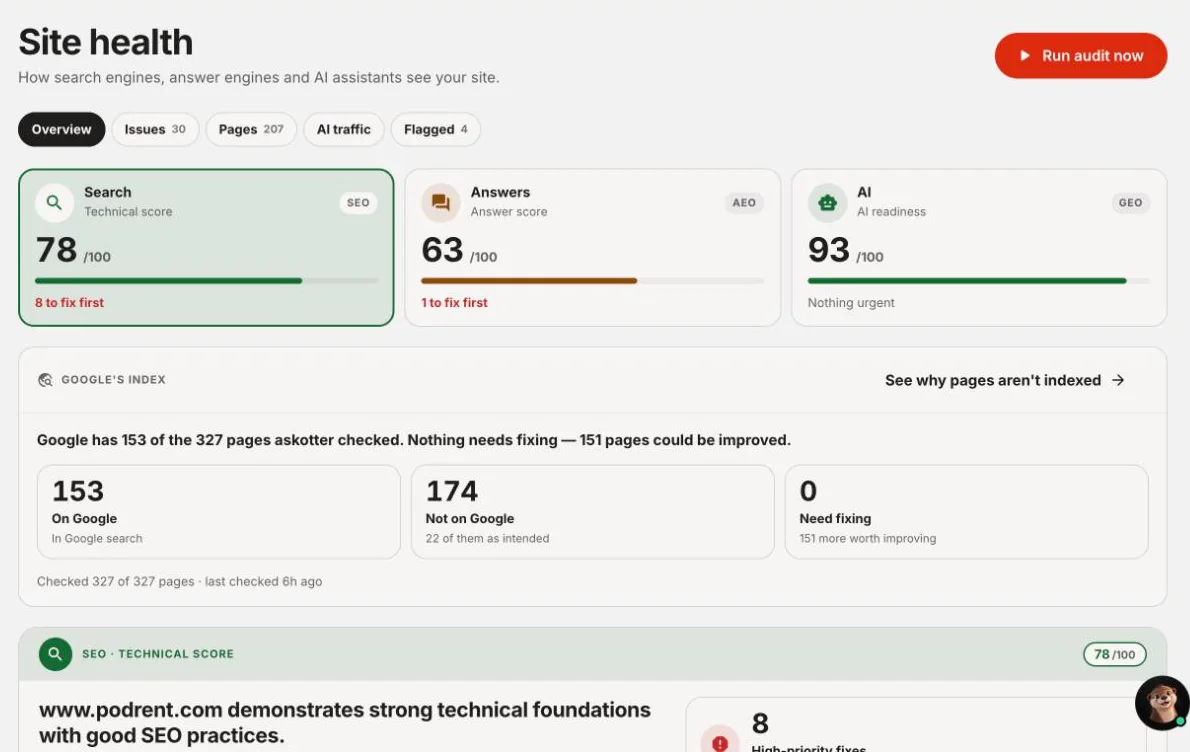
Task: Click the red alert icon by High-priority fixes
Action: [x=719, y=743]
